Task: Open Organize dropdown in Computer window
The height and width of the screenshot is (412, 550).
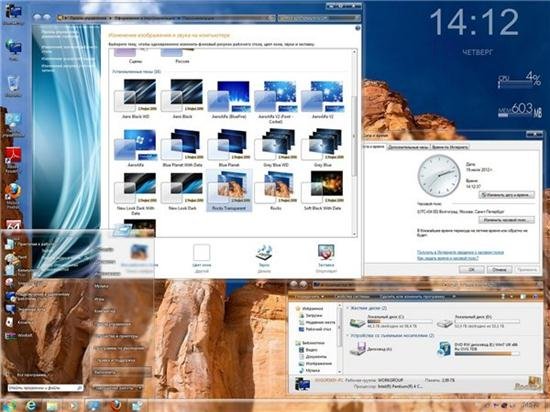Action: coord(308,297)
